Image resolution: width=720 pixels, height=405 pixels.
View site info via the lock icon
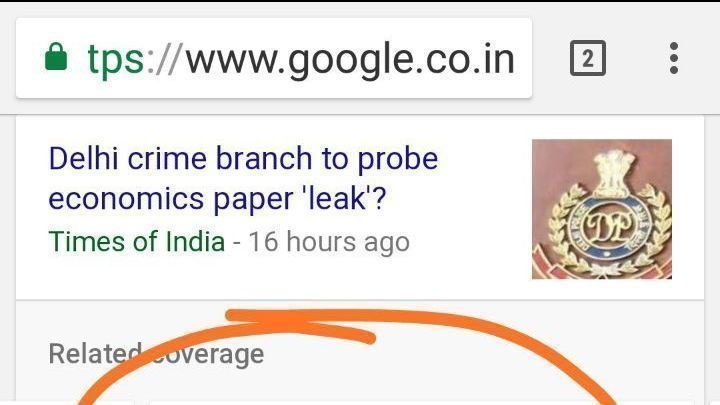[x=56, y=57]
